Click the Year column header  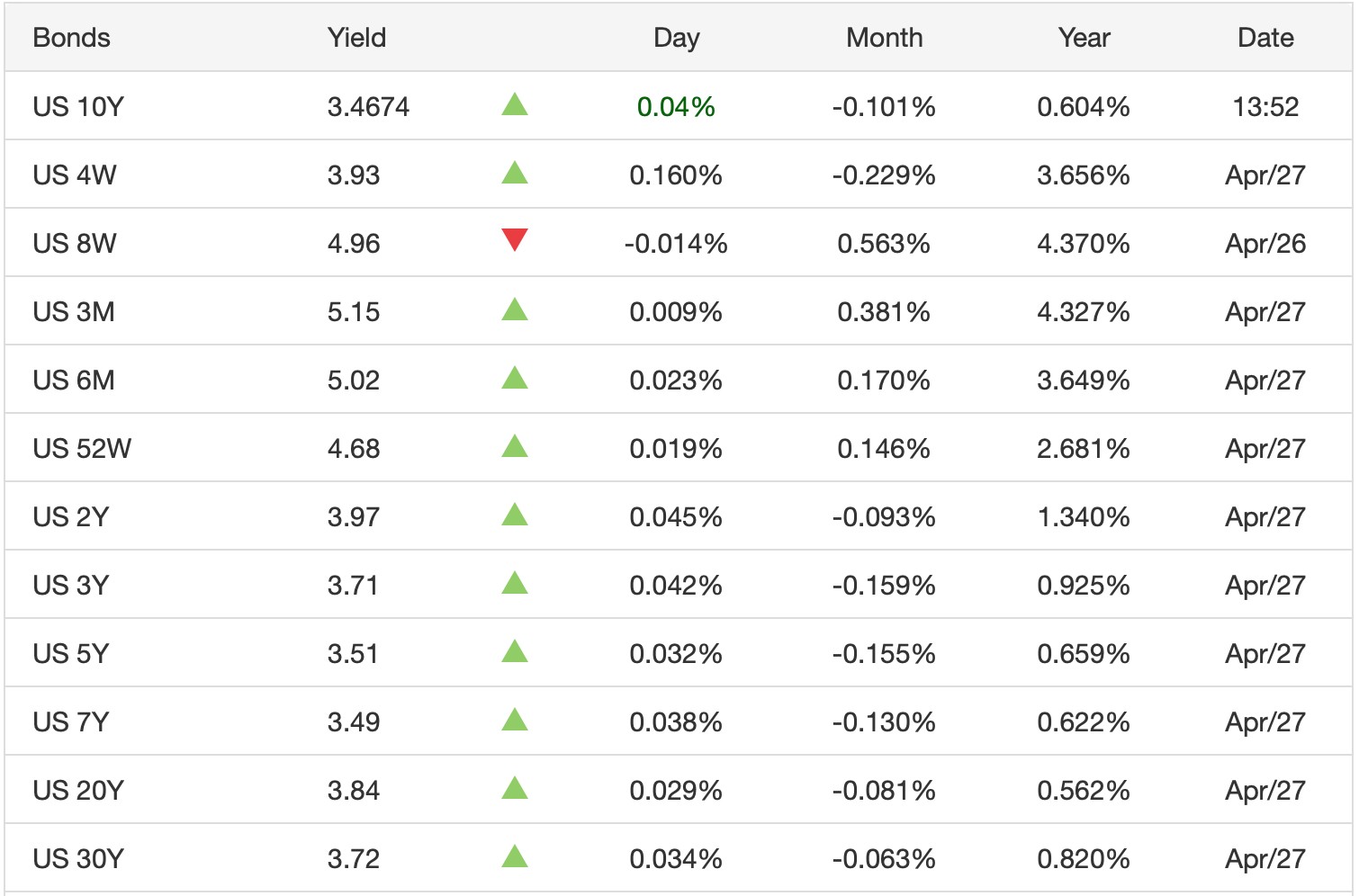1084,38
